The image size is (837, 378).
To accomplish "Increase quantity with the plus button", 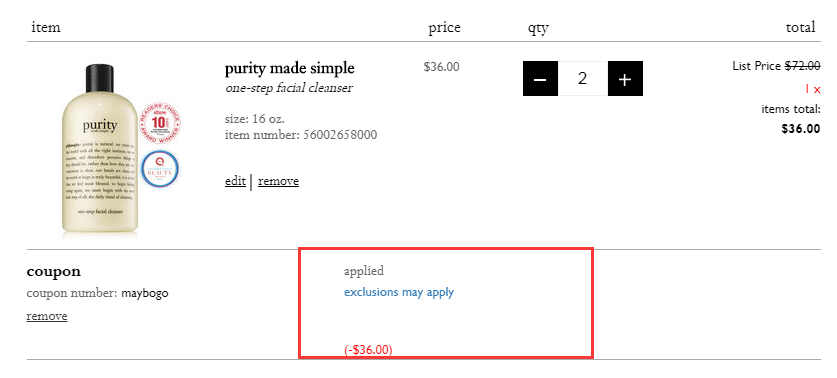I will coord(625,79).
